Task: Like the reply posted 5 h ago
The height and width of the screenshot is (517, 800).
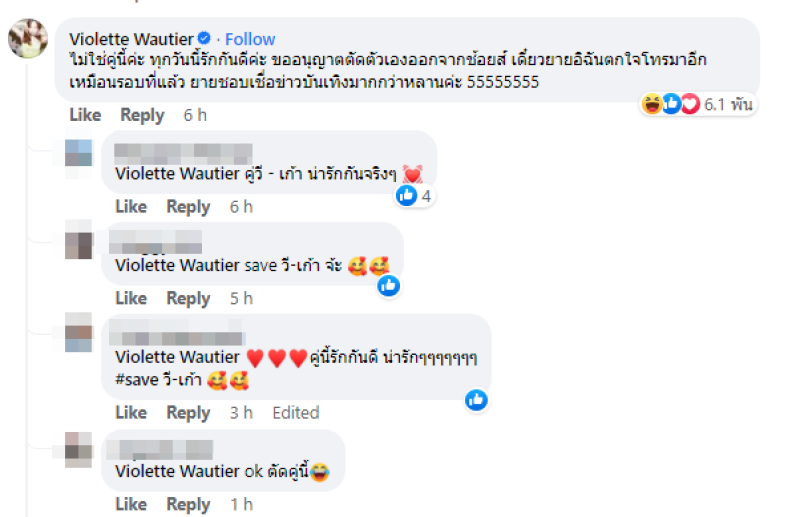Action: pos(131,299)
